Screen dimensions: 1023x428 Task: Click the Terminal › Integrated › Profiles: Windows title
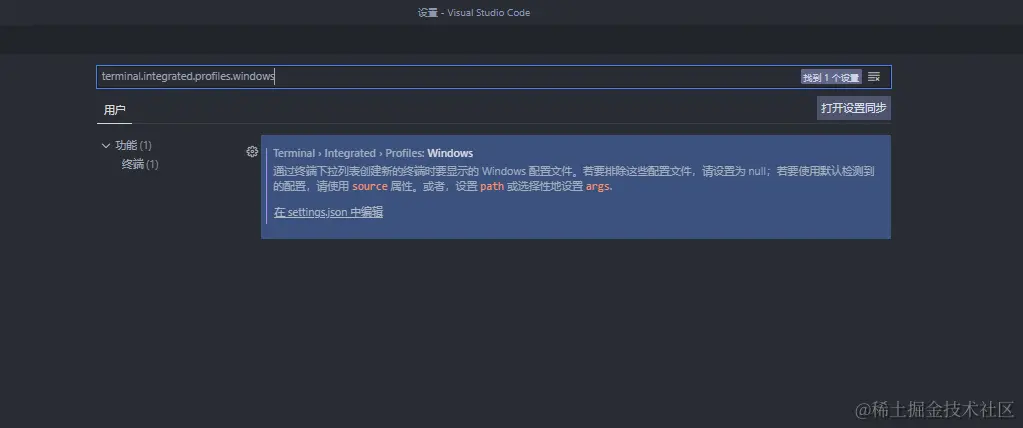[x=373, y=153]
